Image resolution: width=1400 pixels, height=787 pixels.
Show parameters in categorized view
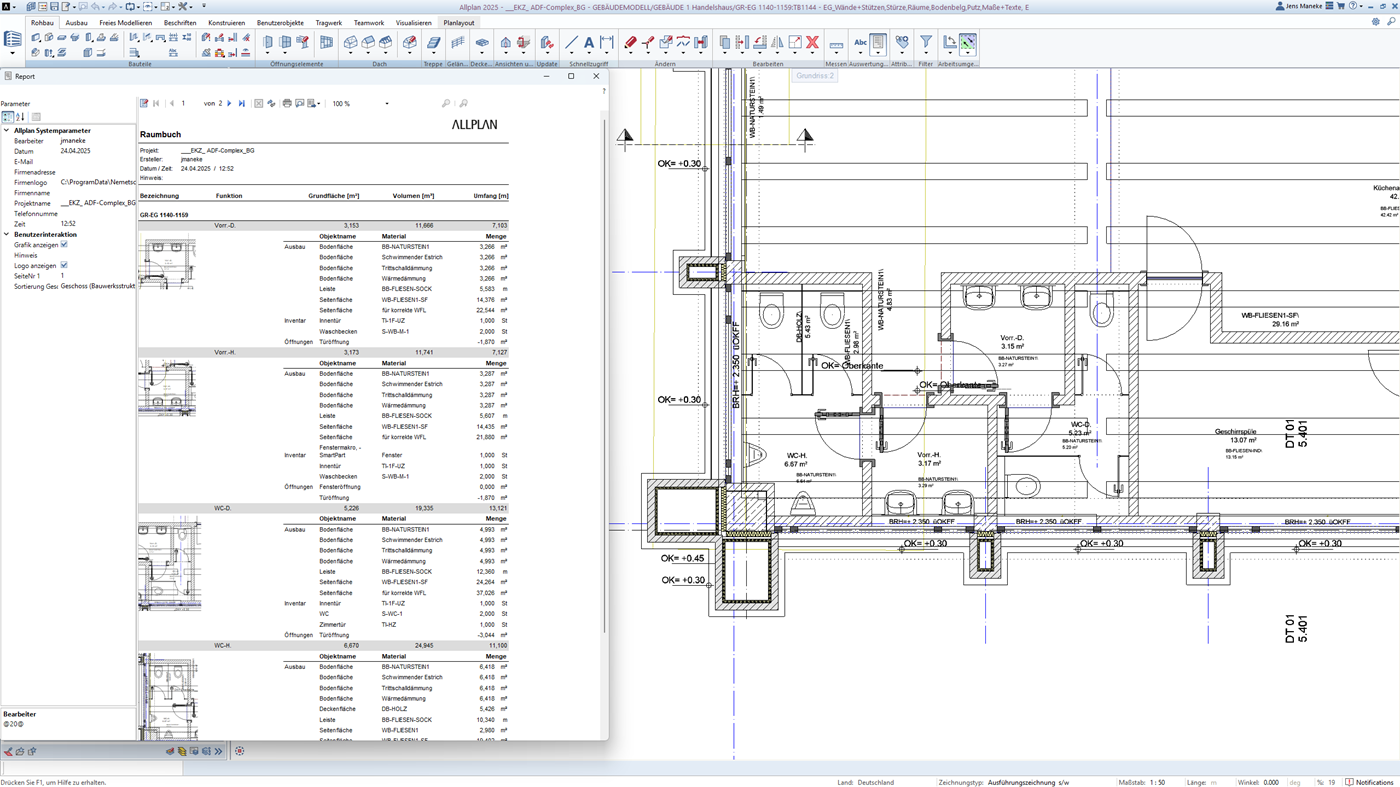[x=8, y=117]
